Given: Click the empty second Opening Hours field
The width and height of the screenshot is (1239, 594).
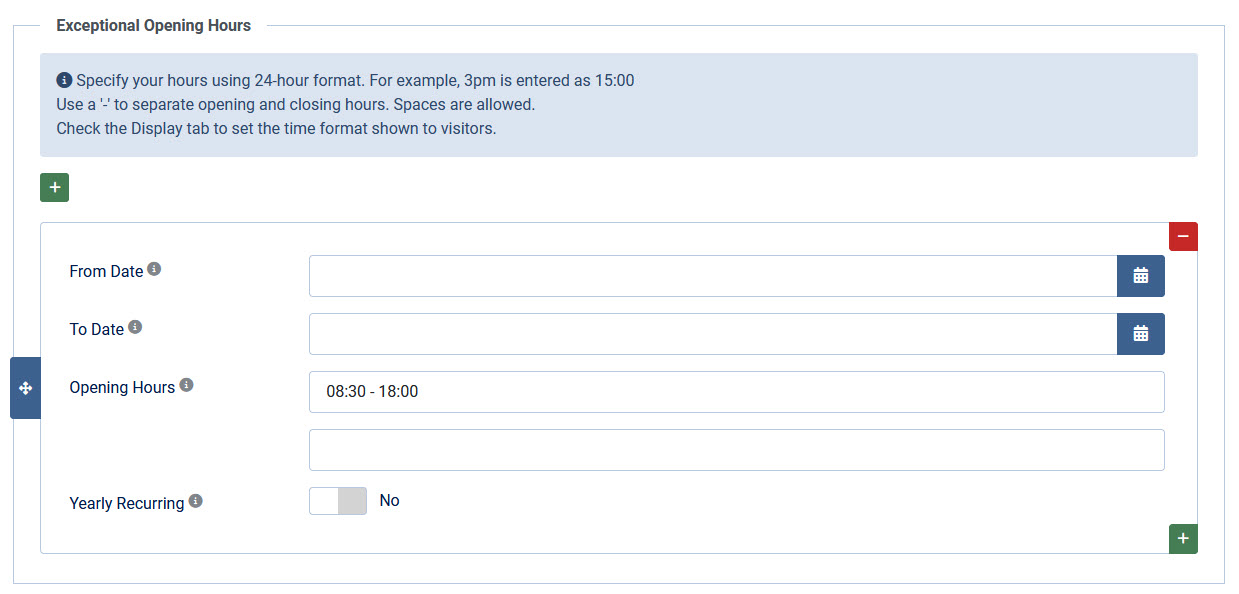Looking at the screenshot, I should 736,450.
